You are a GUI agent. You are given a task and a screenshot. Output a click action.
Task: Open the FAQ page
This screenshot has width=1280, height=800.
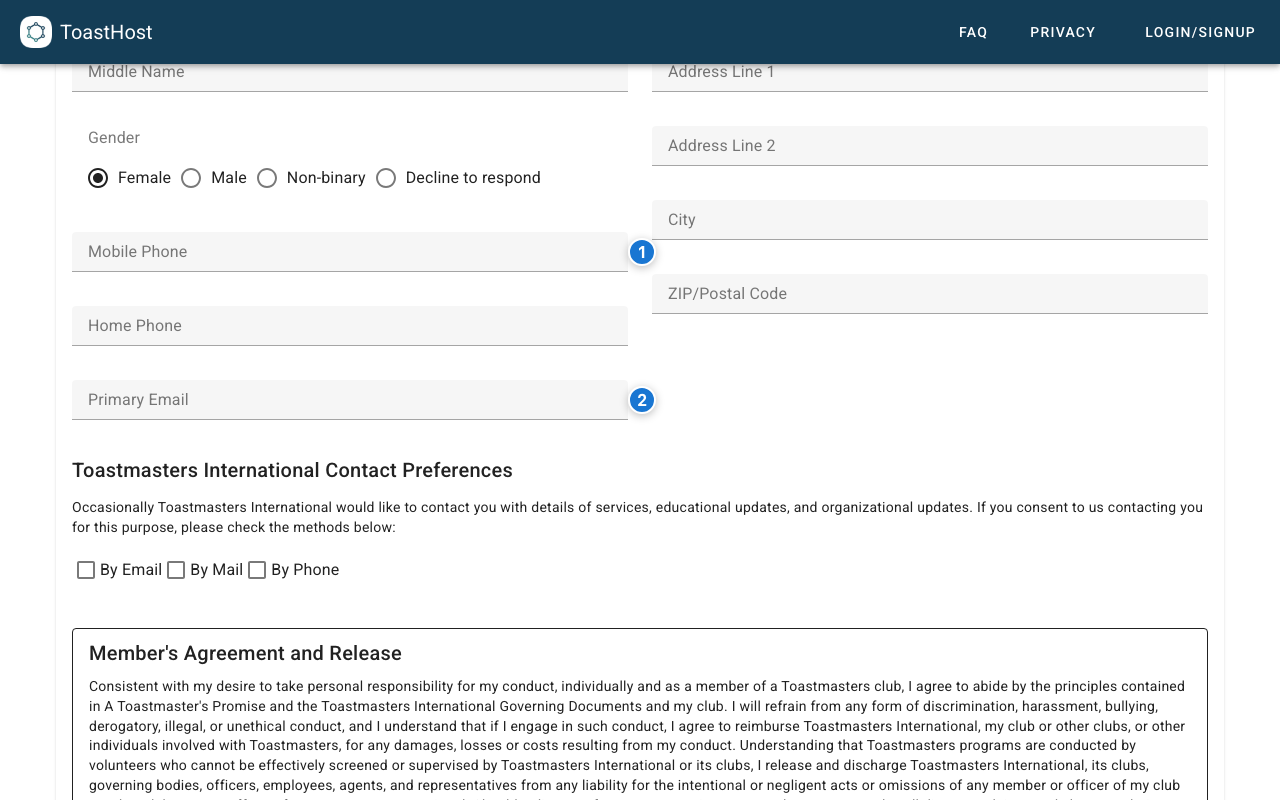tap(973, 32)
